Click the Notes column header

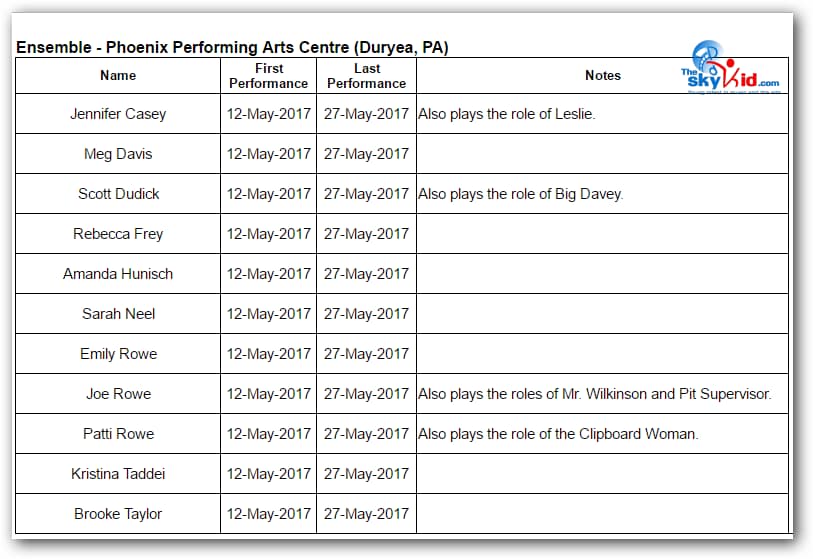pos(602,76)
